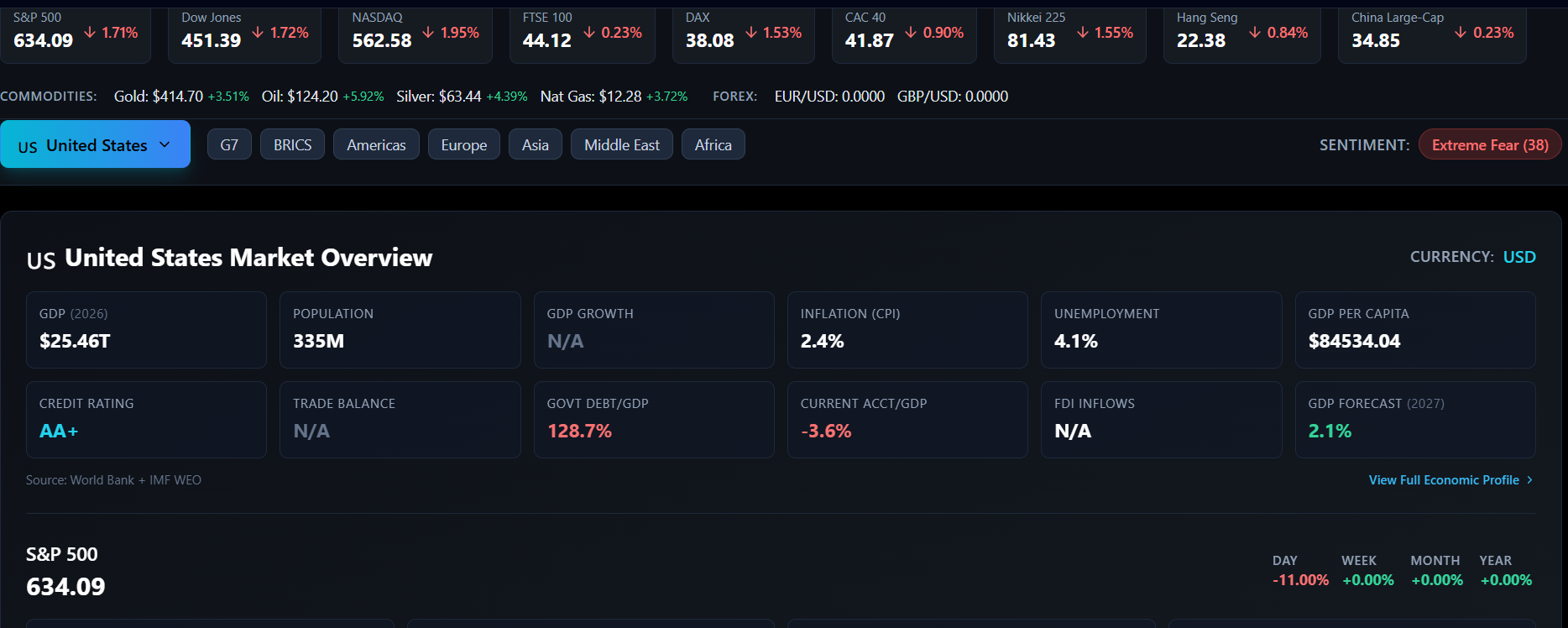Select the Africa region filter

(713, 144)
